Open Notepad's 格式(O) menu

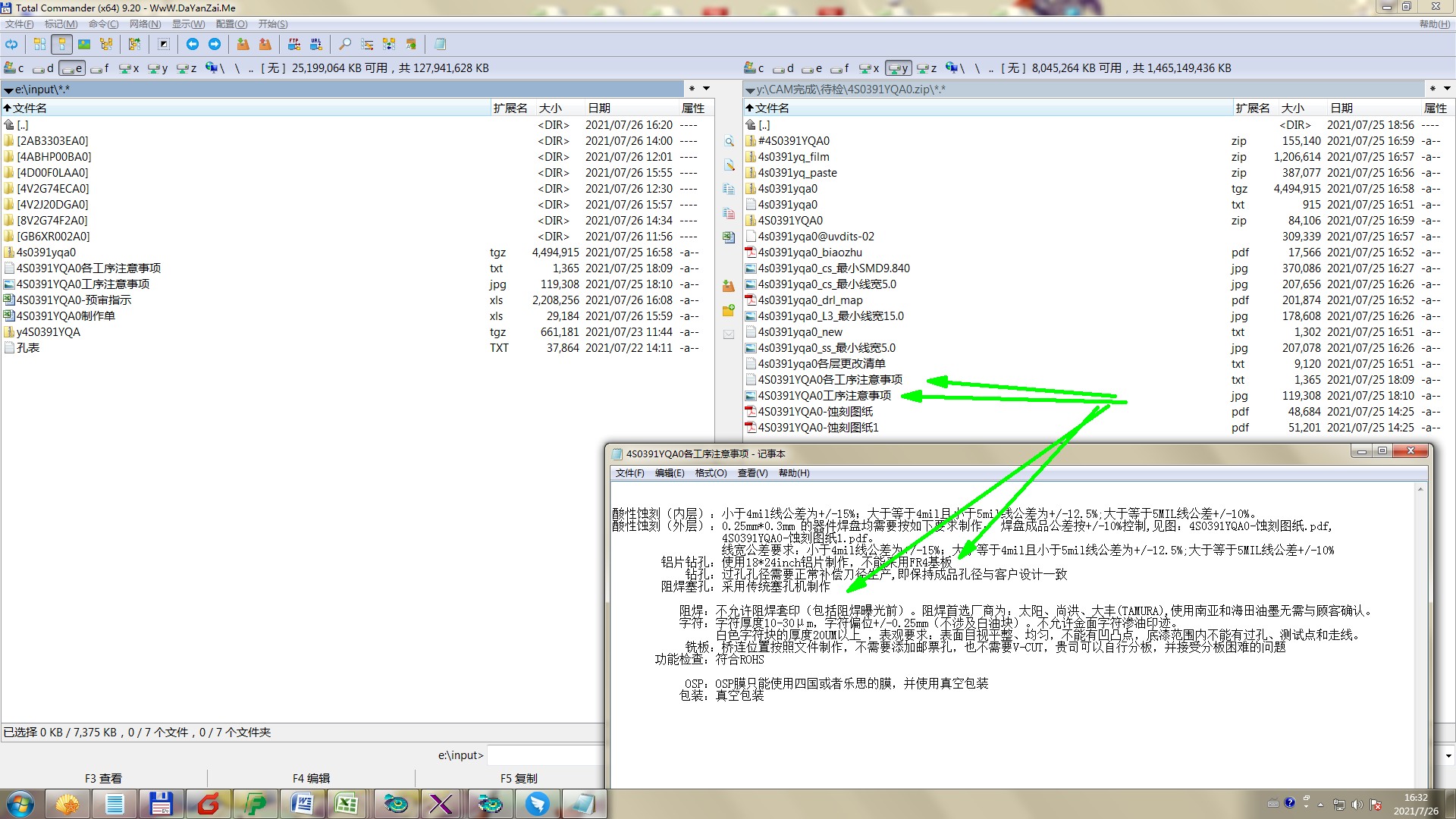point(711,473)
